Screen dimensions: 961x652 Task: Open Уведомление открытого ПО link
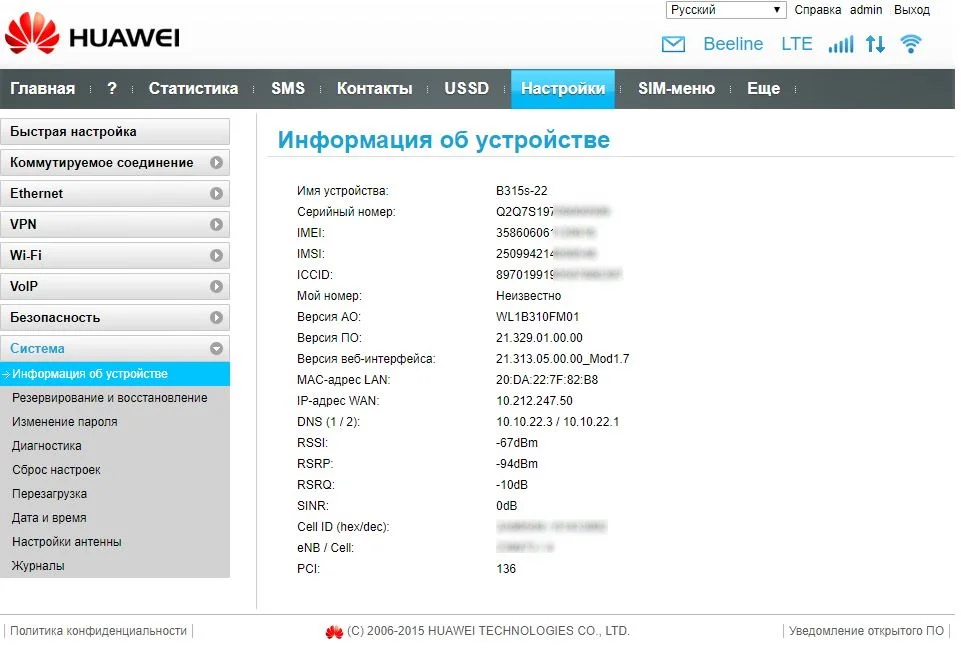point(866,631)
